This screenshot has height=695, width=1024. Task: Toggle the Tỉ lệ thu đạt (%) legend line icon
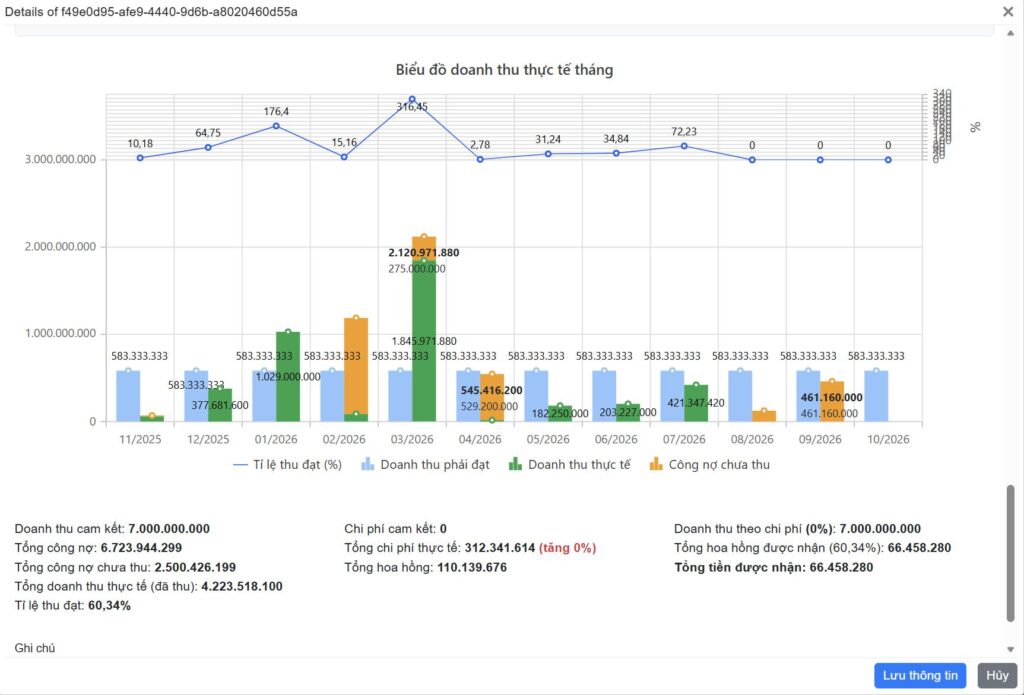(240, 465)
